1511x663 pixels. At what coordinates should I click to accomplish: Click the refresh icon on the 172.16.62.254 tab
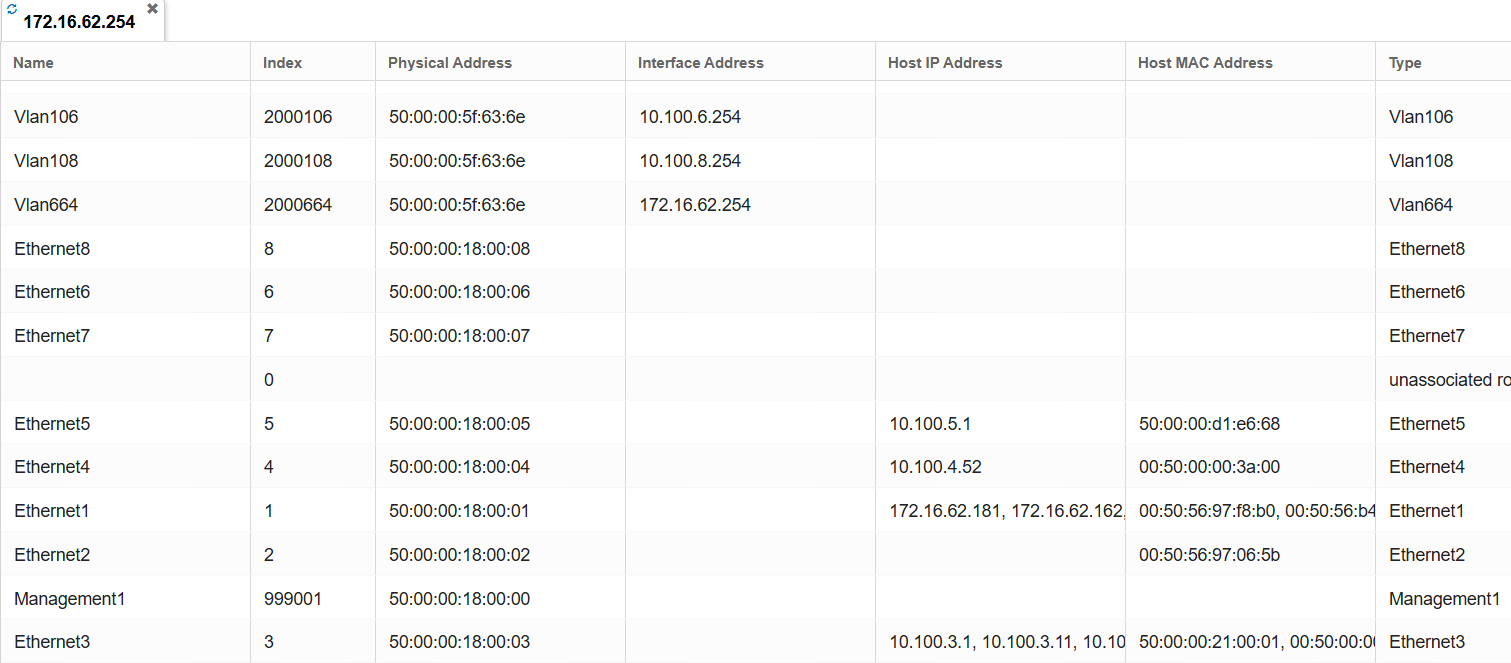(x=12, y=8)
